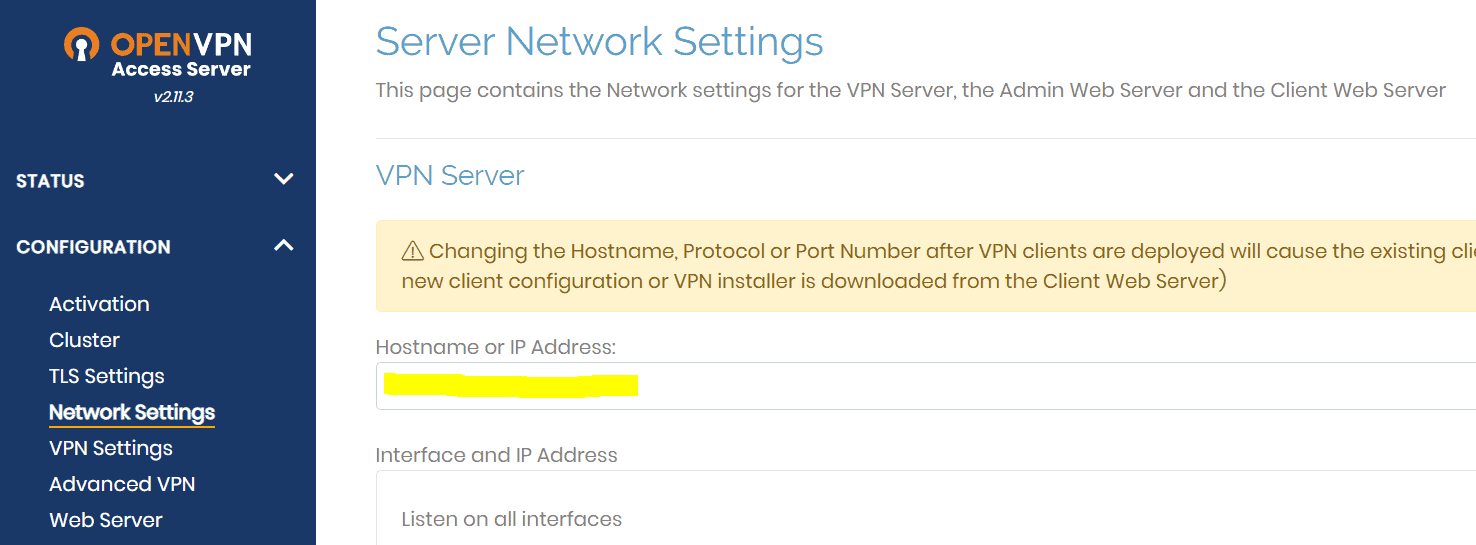Click the STATUS menu heading
The height and width of the screenshot is (545, 1476).
point(50,181)
